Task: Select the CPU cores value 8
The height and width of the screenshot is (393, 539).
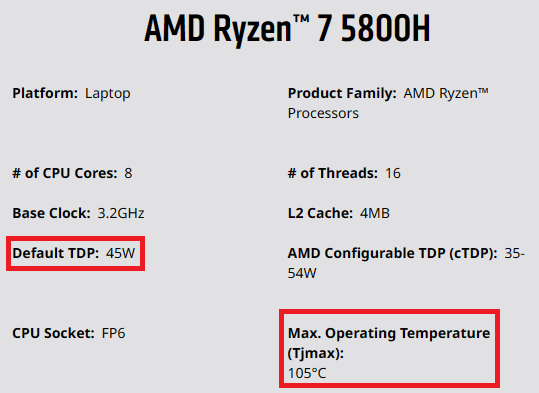Action: coord(128,173)
